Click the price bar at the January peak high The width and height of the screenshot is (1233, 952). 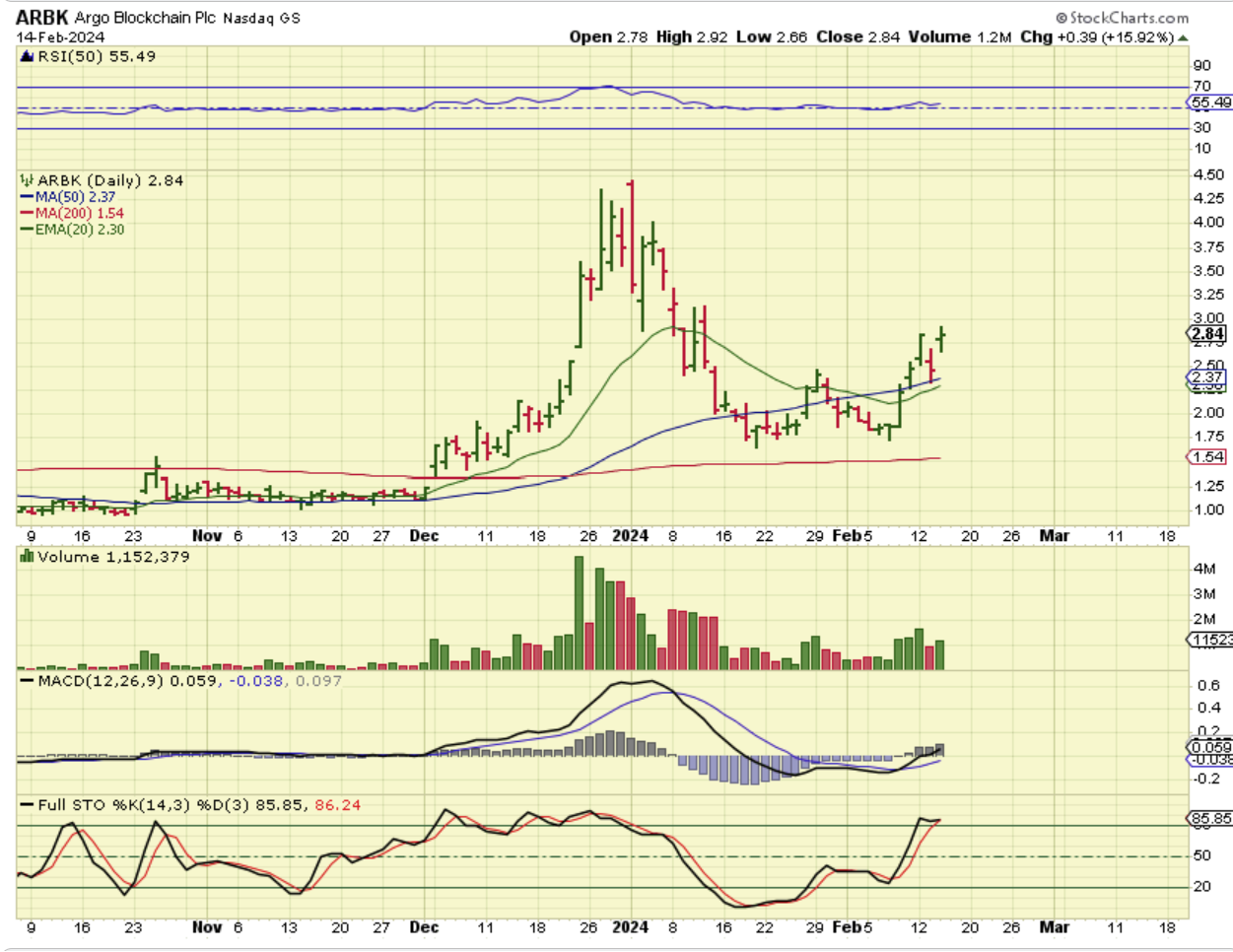pos(631,235)
